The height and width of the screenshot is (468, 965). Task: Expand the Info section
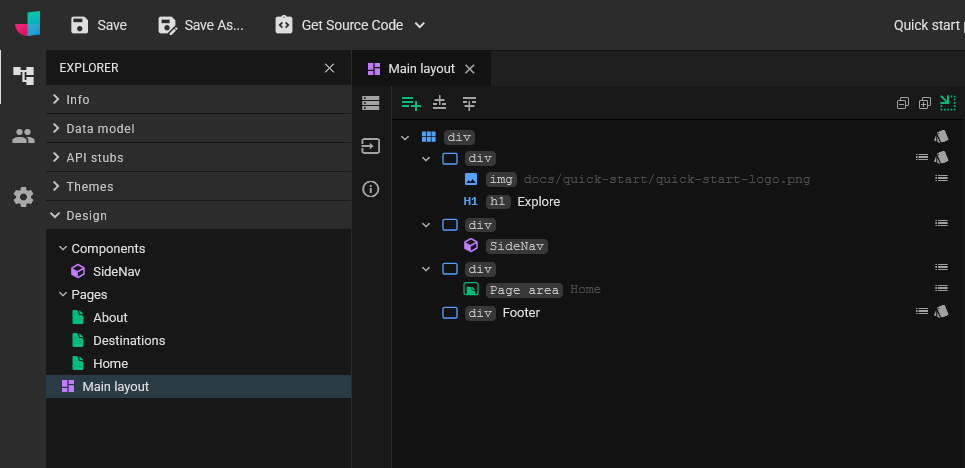[x=198, y=99]
